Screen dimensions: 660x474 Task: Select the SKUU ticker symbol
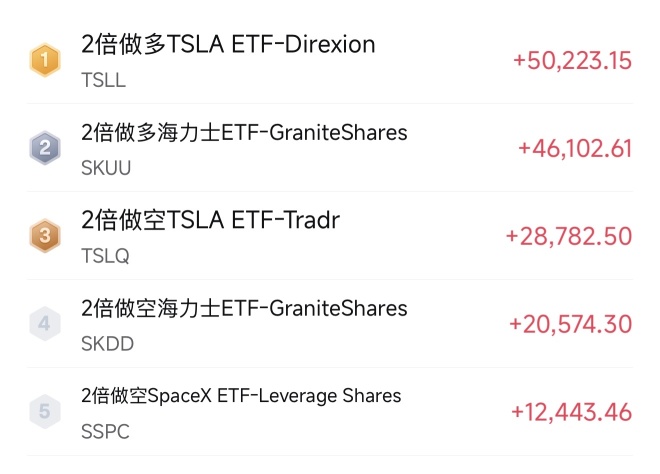point(106,168)
